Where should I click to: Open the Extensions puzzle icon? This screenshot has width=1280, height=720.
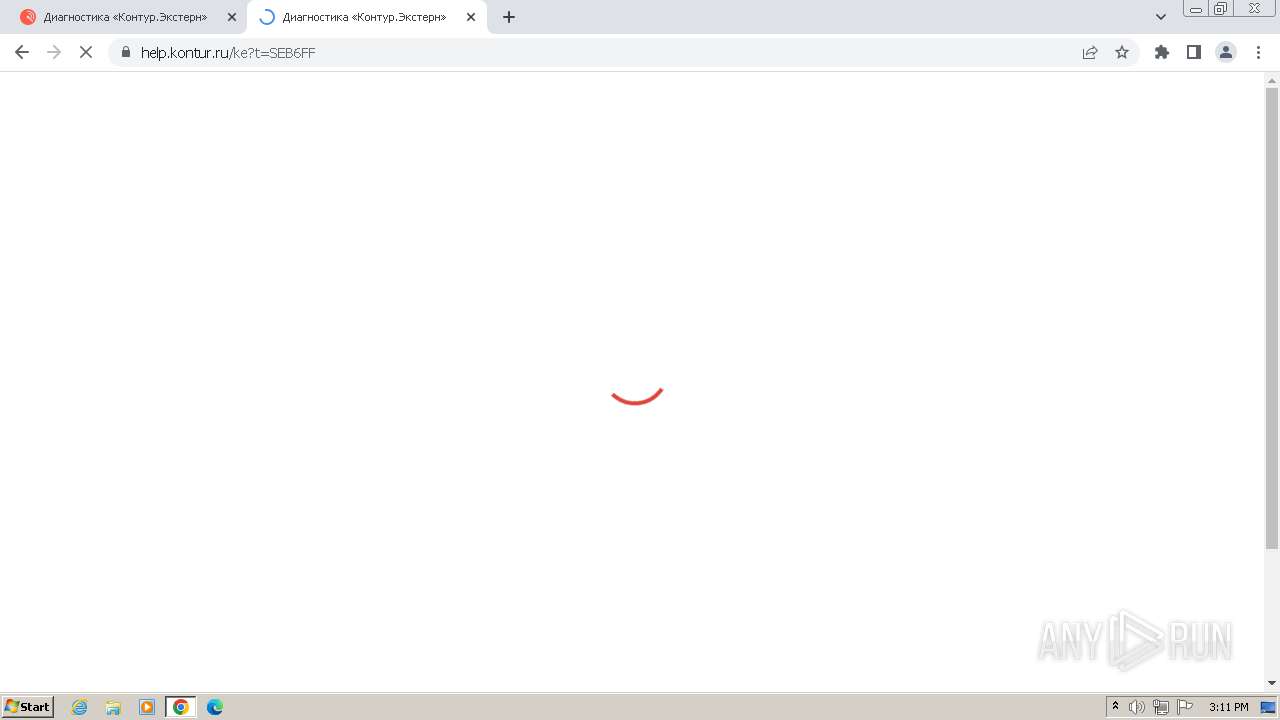point(1161,52)
